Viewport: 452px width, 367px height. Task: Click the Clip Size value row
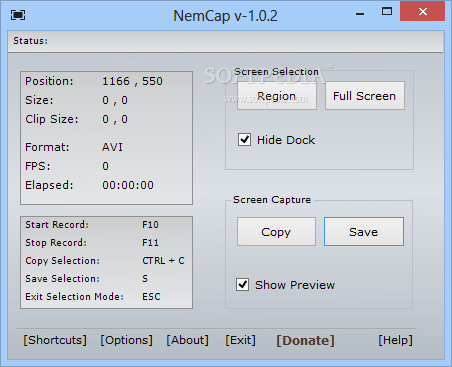tap(76, 119)
